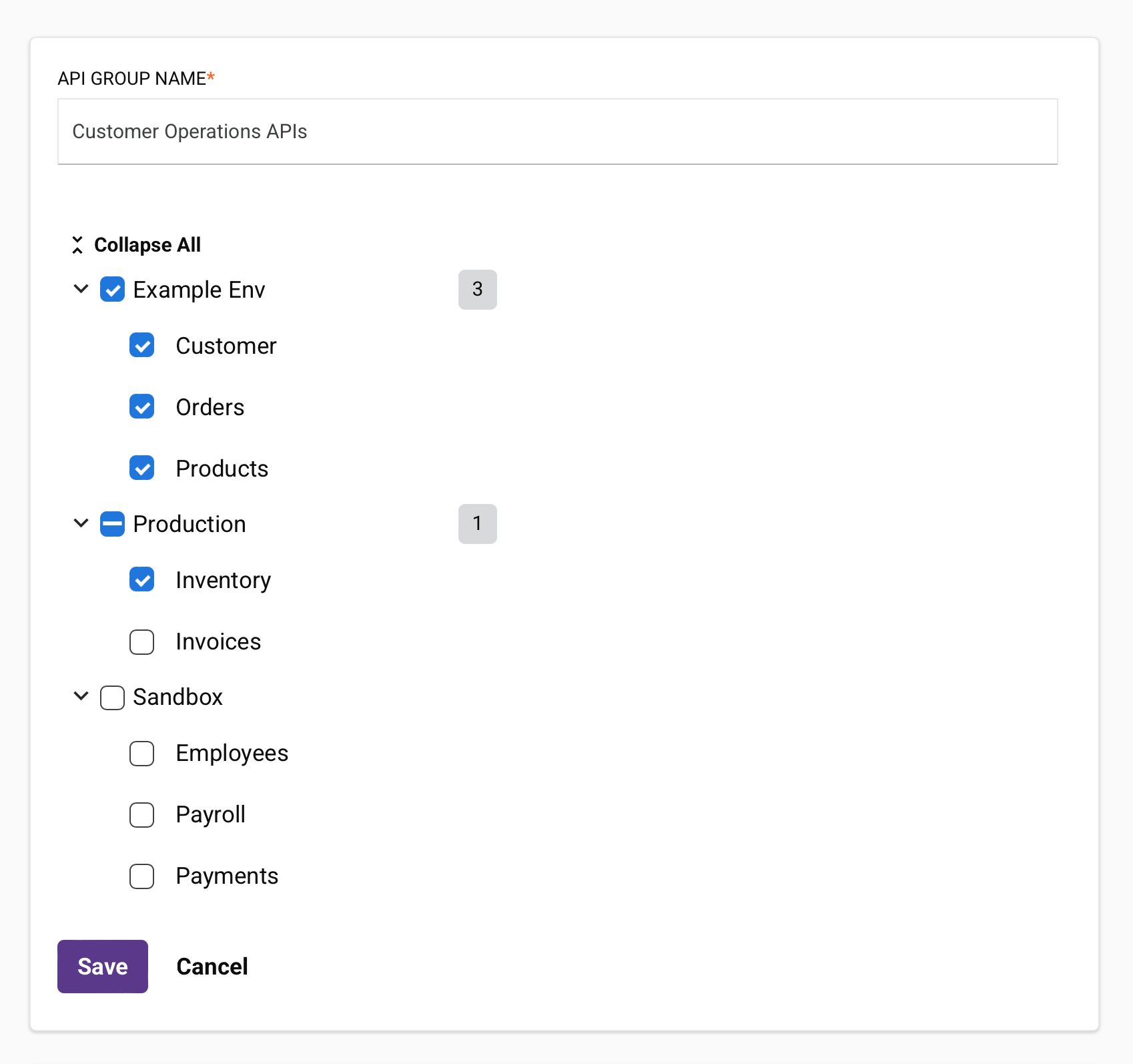Viewport: 1133px width, 1064px height.
Task: Toggle the Production indeterminate checkbox
Action: [x=112, y=524]
